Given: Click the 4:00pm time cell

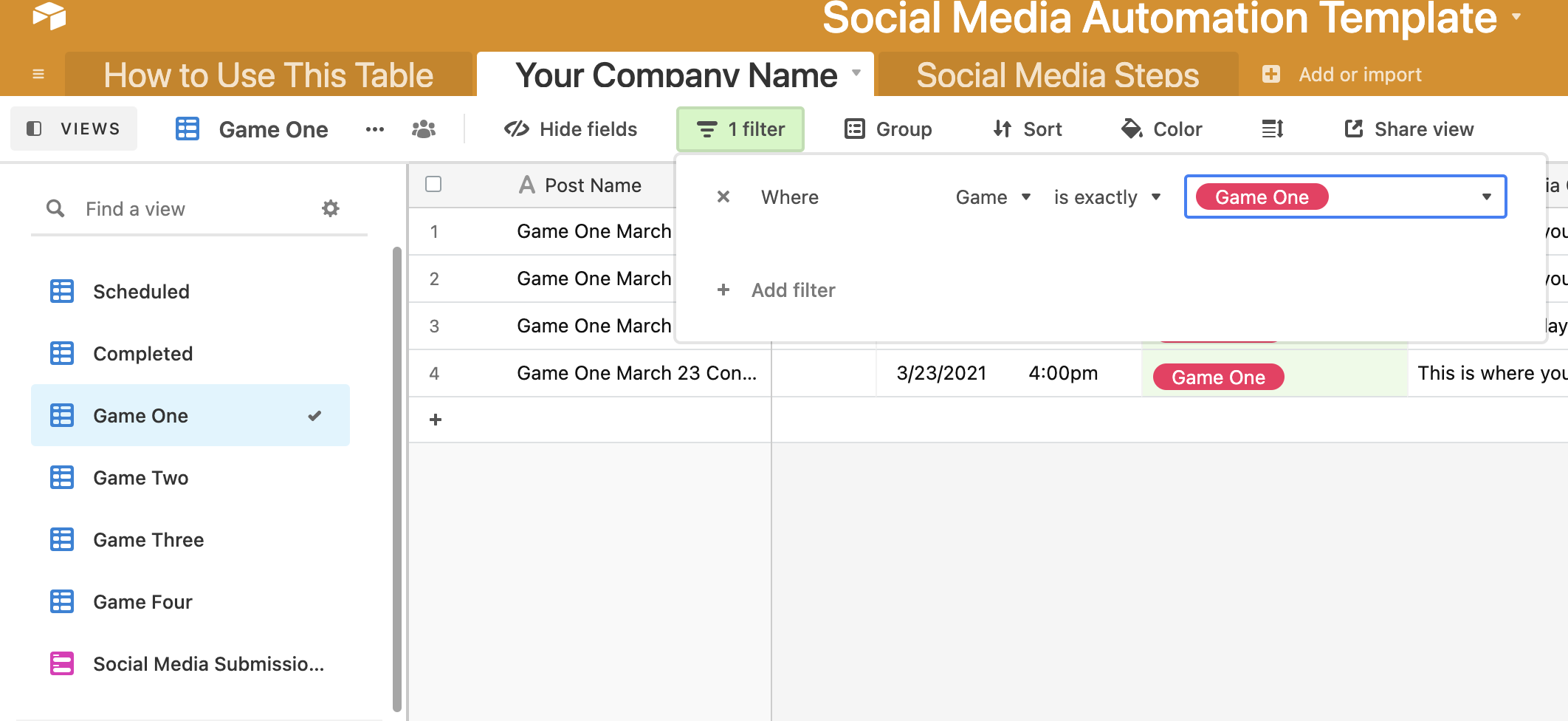Looking at the screenshot, I should pyautogui.click(x=1063, y=373).
